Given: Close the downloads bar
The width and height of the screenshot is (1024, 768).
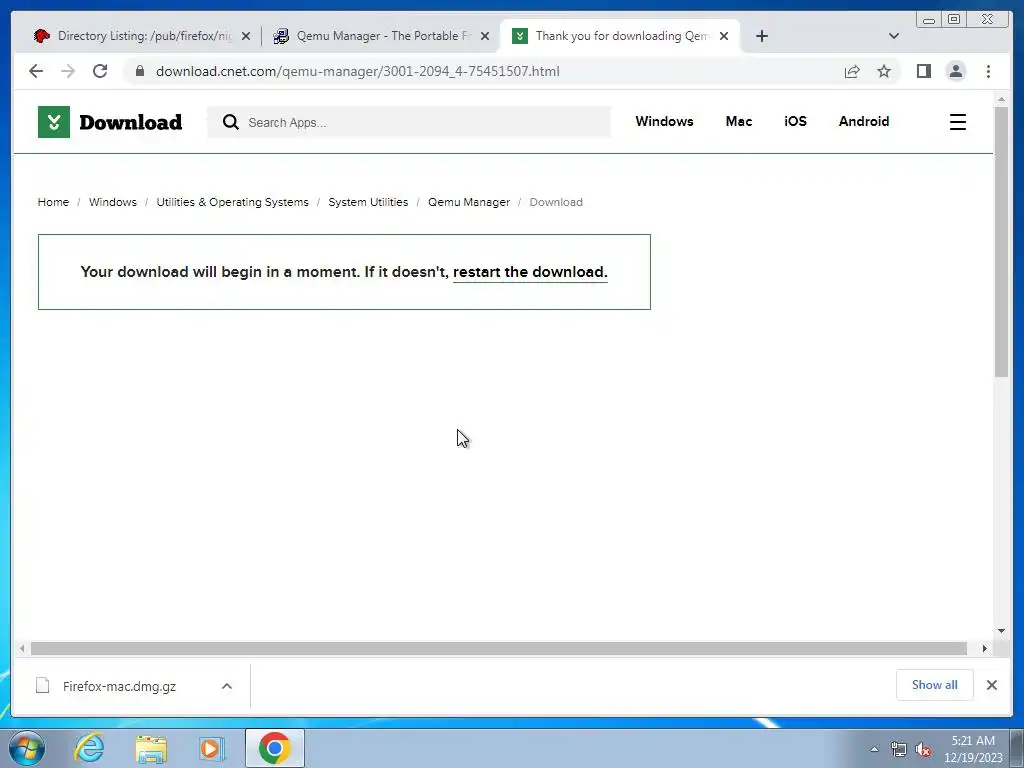Looking at the screenshot, I should click(x=991, y=685).
